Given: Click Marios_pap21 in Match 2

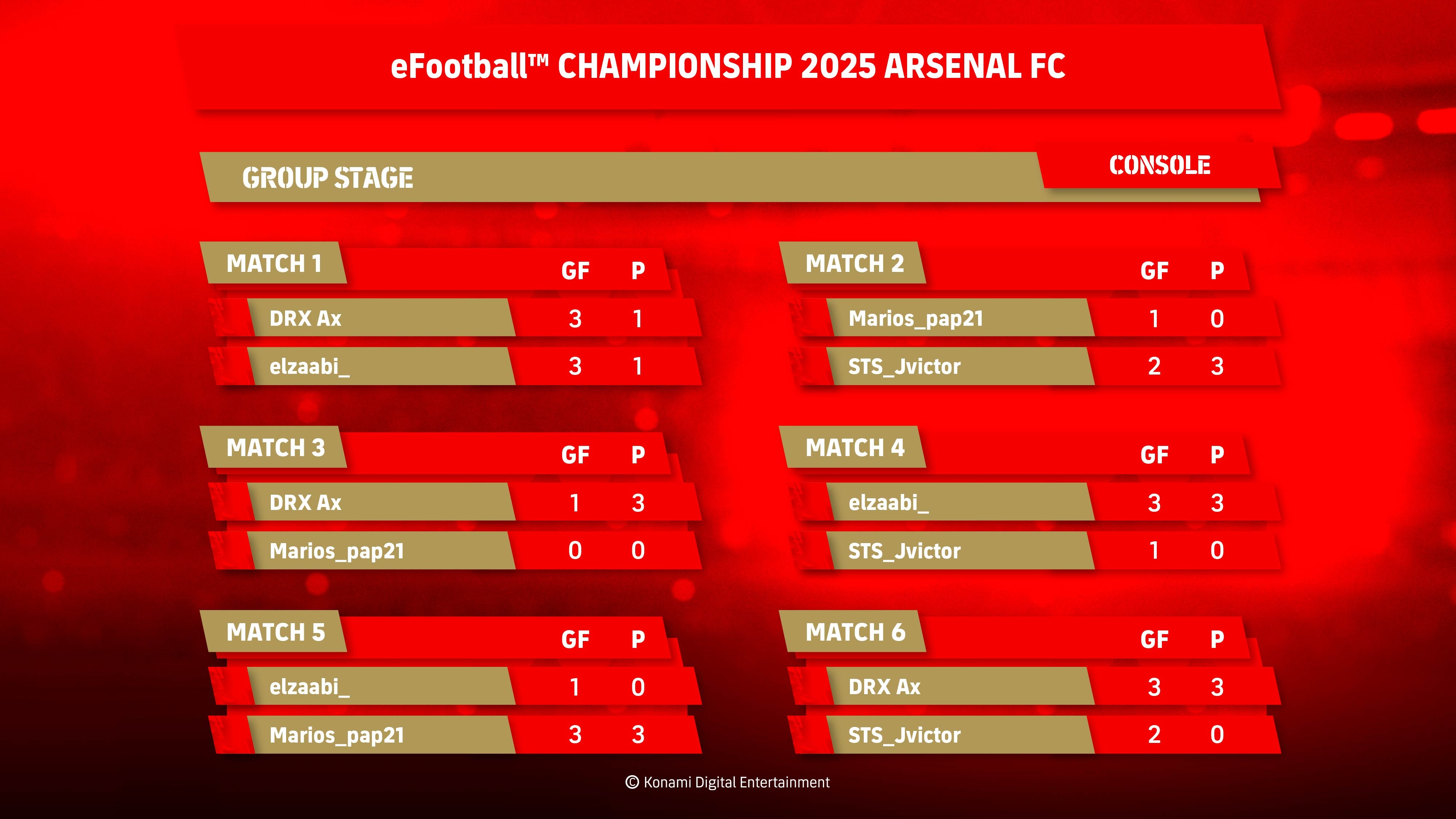Looking at the screenshot, I should 916,318.
